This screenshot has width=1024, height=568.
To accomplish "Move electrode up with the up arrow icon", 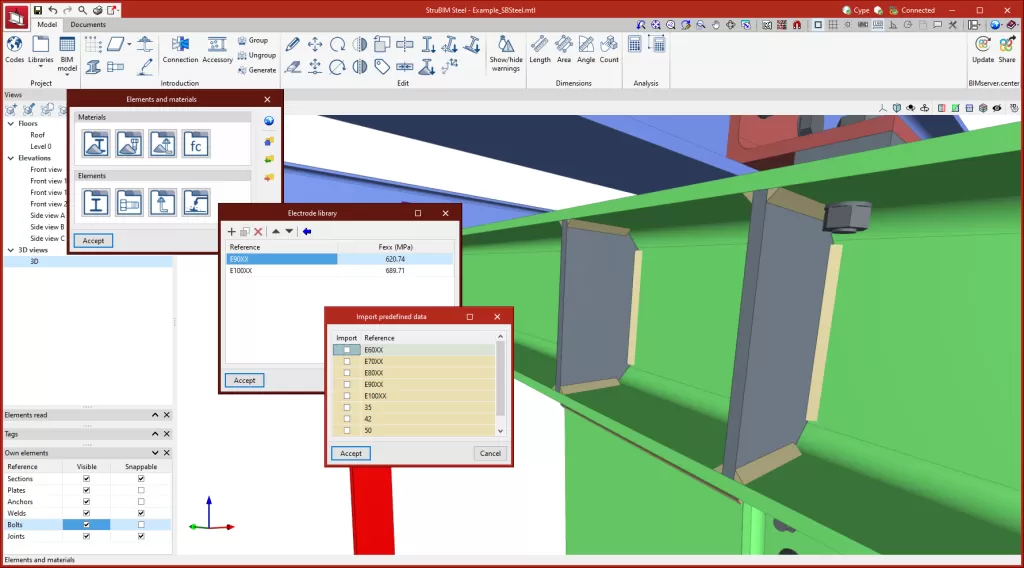I will (x=276, y=231).
